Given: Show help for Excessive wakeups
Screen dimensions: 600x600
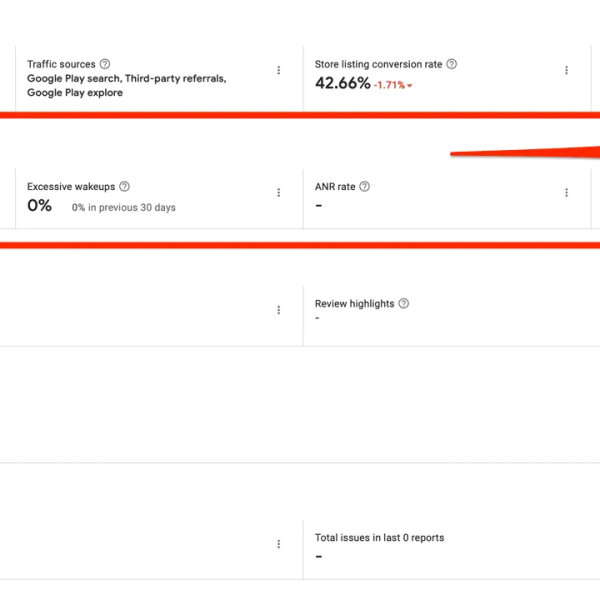Looking at the screenshot, I should pos(124,186).
